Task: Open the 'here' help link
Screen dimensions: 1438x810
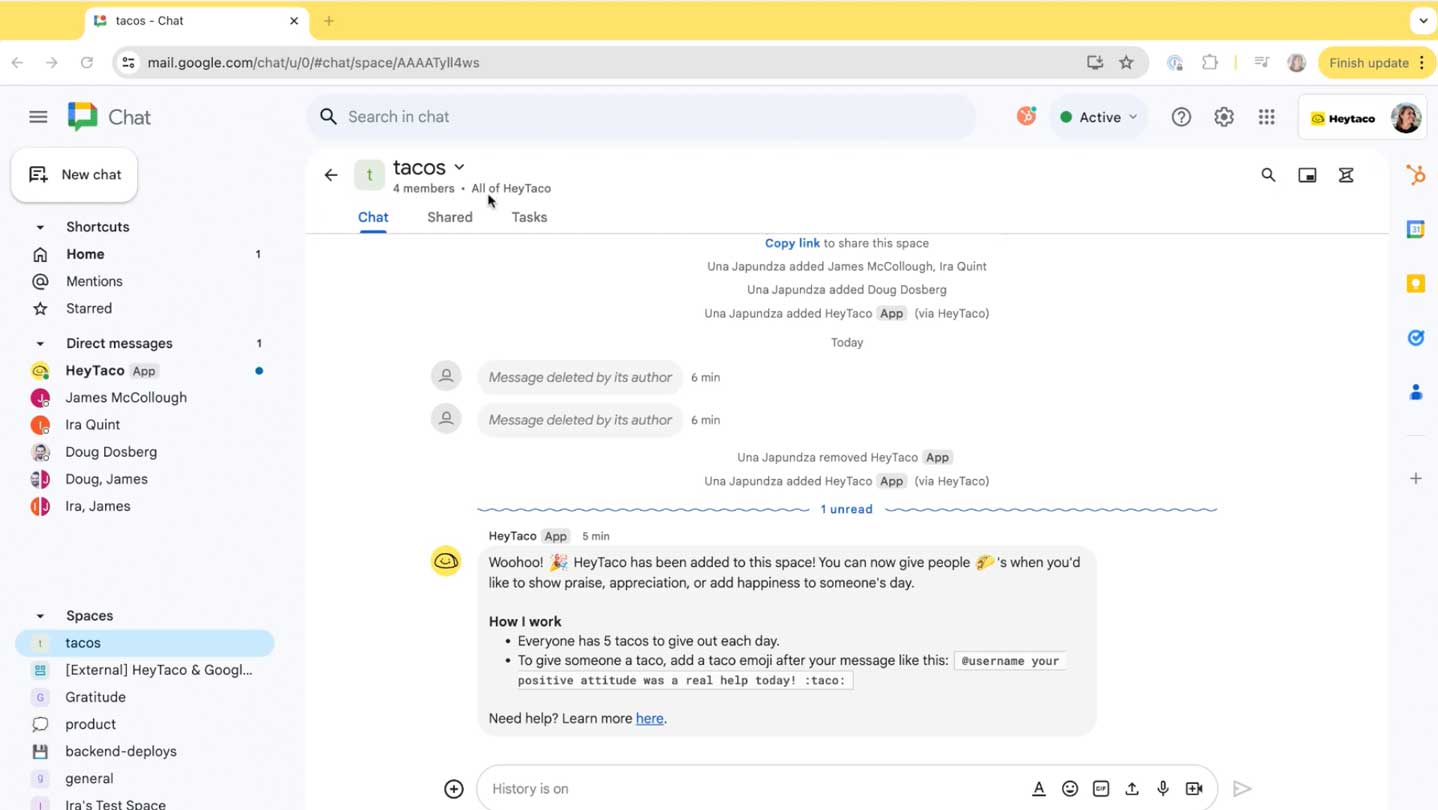Action: 649,718
